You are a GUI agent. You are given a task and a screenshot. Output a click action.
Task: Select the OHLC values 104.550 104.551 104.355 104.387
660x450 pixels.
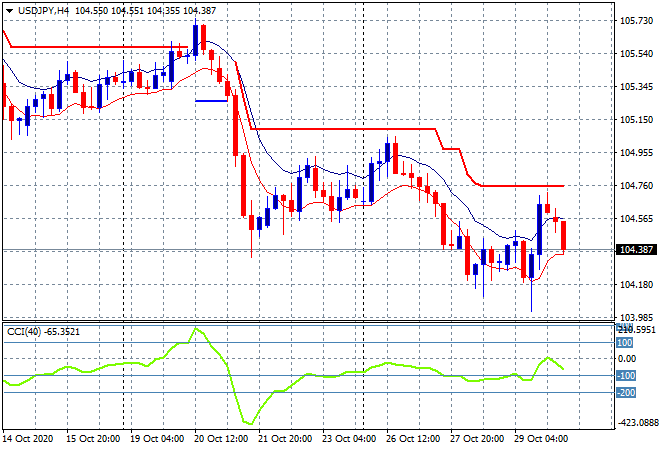145,11
